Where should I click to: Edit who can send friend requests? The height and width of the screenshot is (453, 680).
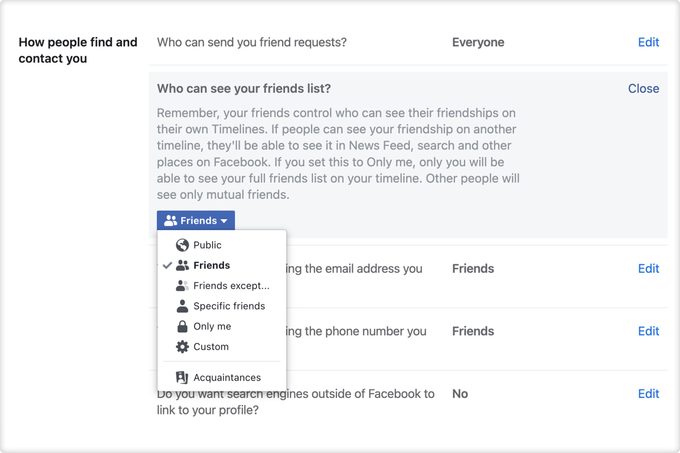pos(648,43)
